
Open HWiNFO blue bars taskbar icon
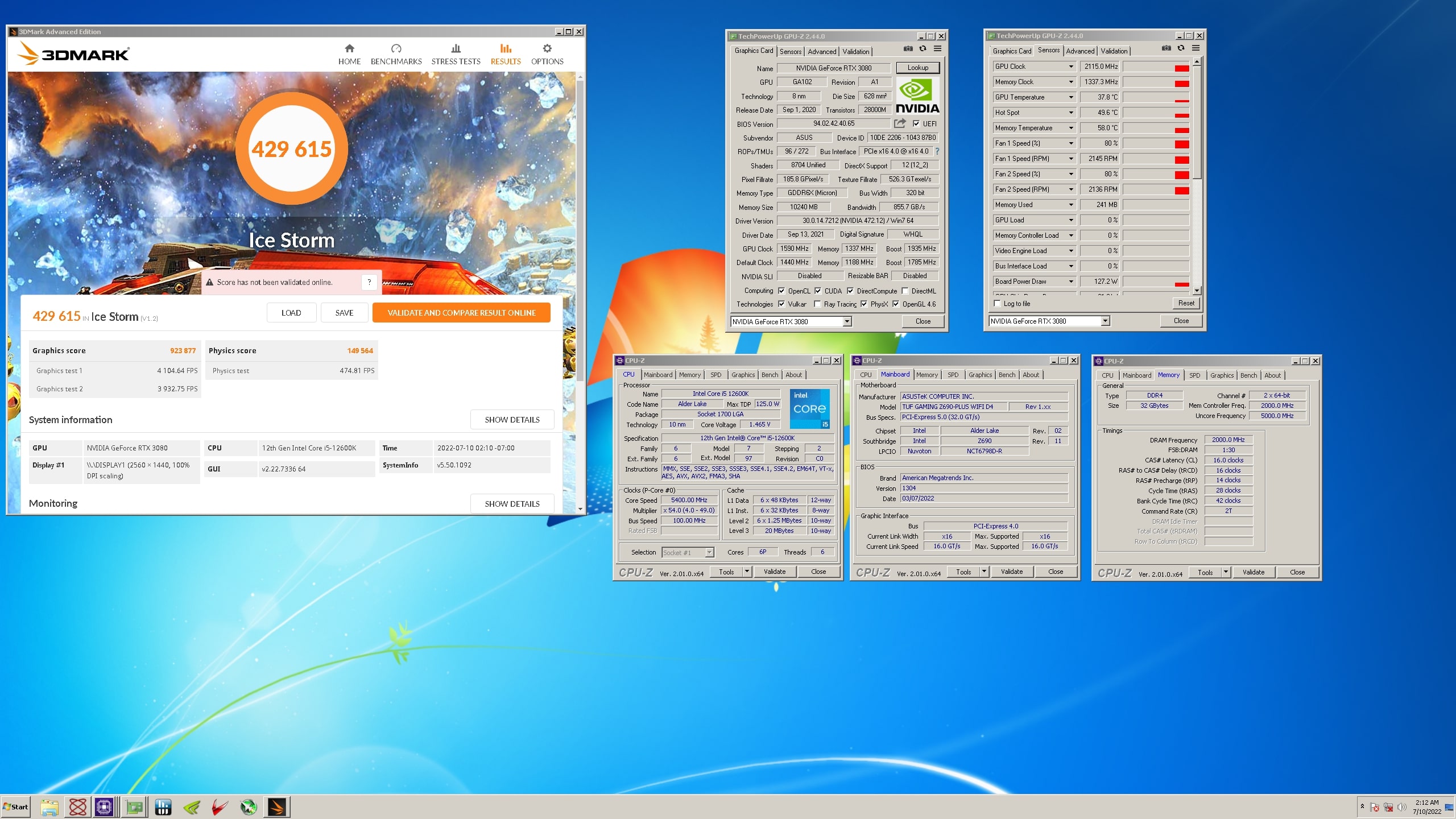(x=163, y=807)
